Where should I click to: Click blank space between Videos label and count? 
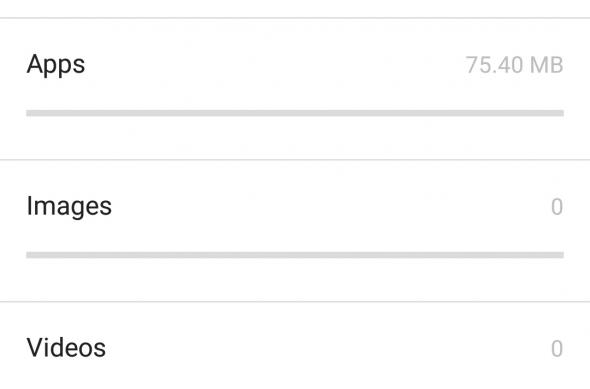pos(327,348)
